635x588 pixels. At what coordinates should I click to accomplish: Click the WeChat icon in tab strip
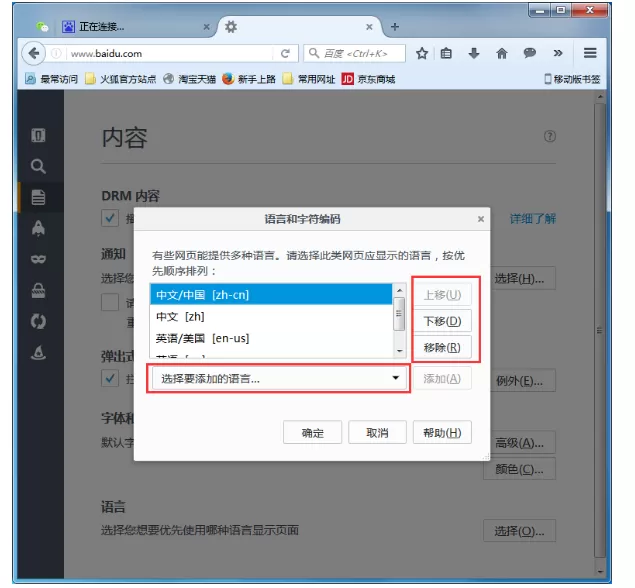coord(42,27)
